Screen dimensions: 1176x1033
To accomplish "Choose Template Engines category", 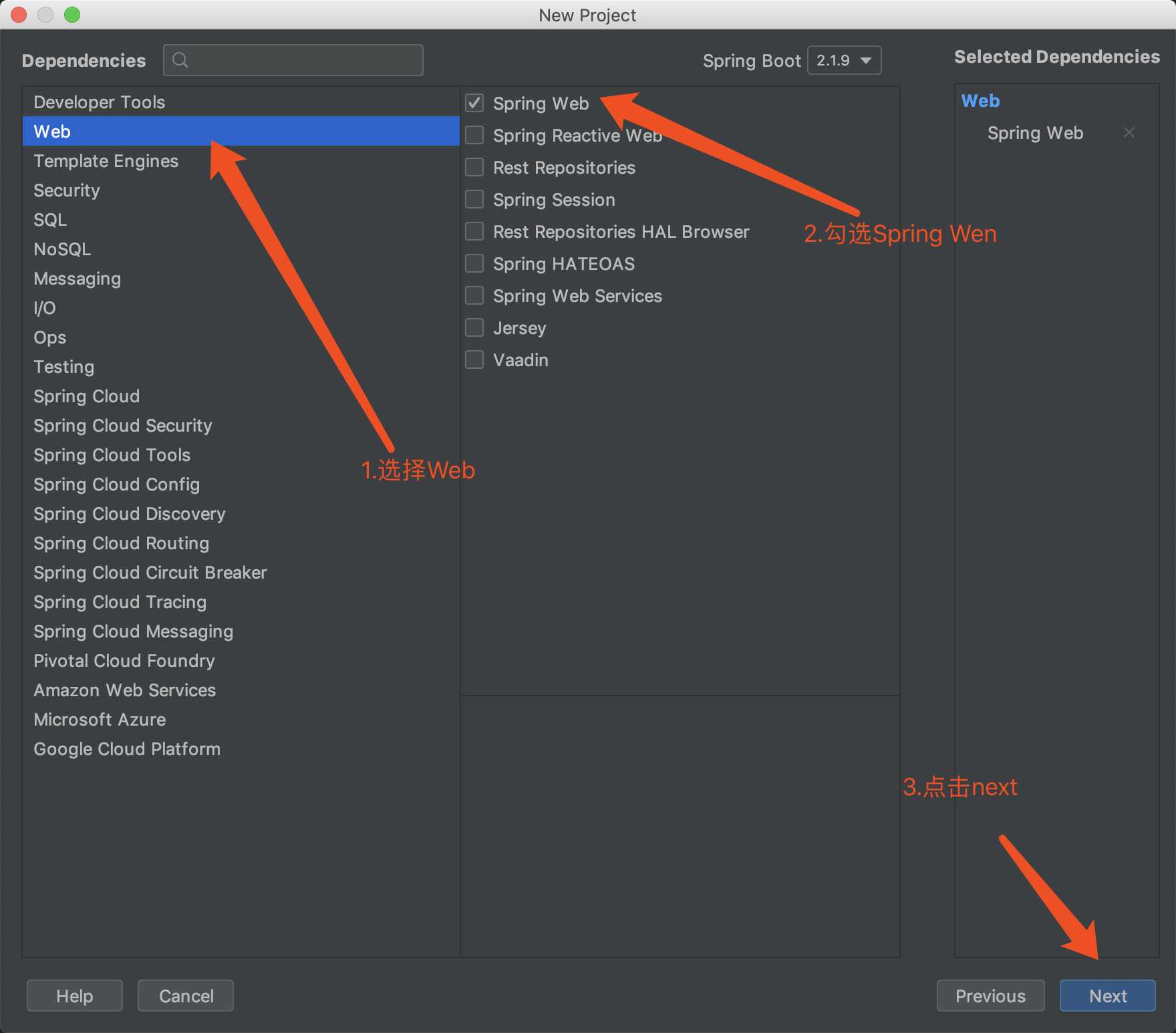I will tap(241, 160).
